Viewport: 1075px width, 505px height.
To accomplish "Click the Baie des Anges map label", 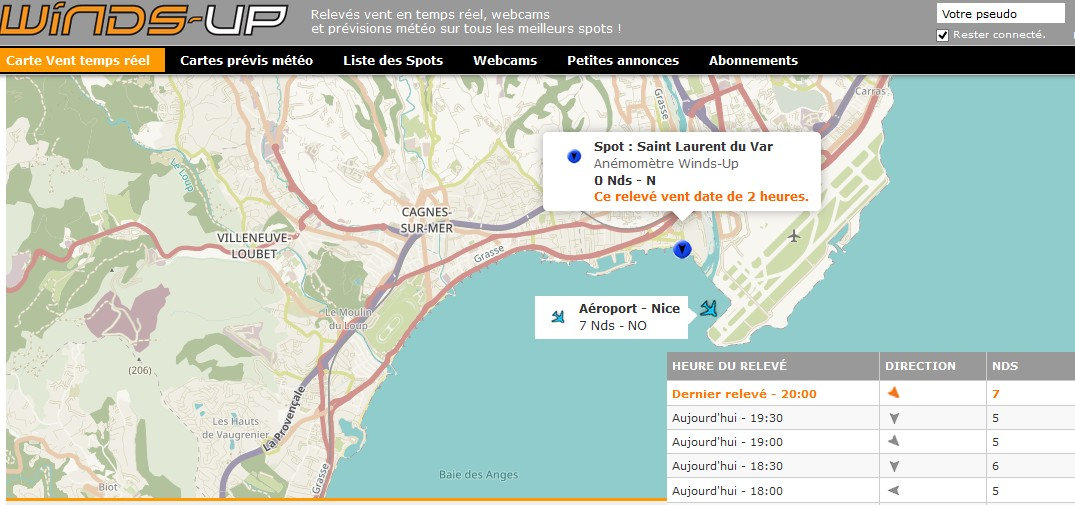I will (x=479, y=474).
